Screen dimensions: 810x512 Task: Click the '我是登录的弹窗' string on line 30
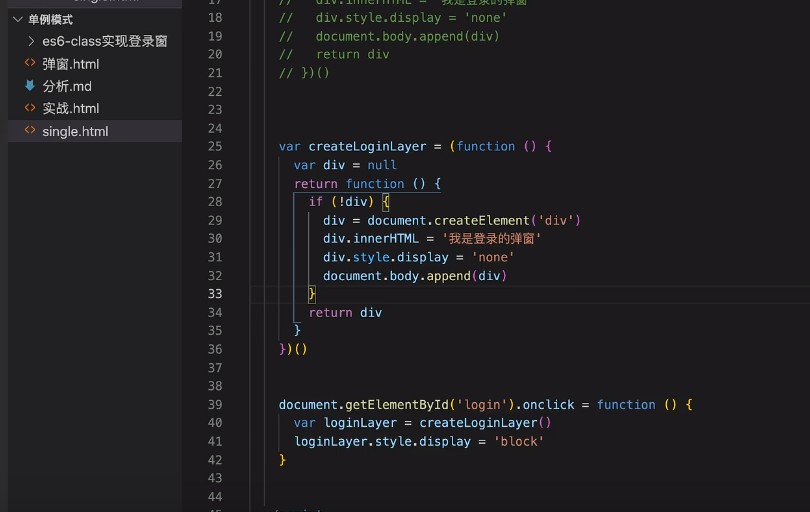click(x=491, y=239)
